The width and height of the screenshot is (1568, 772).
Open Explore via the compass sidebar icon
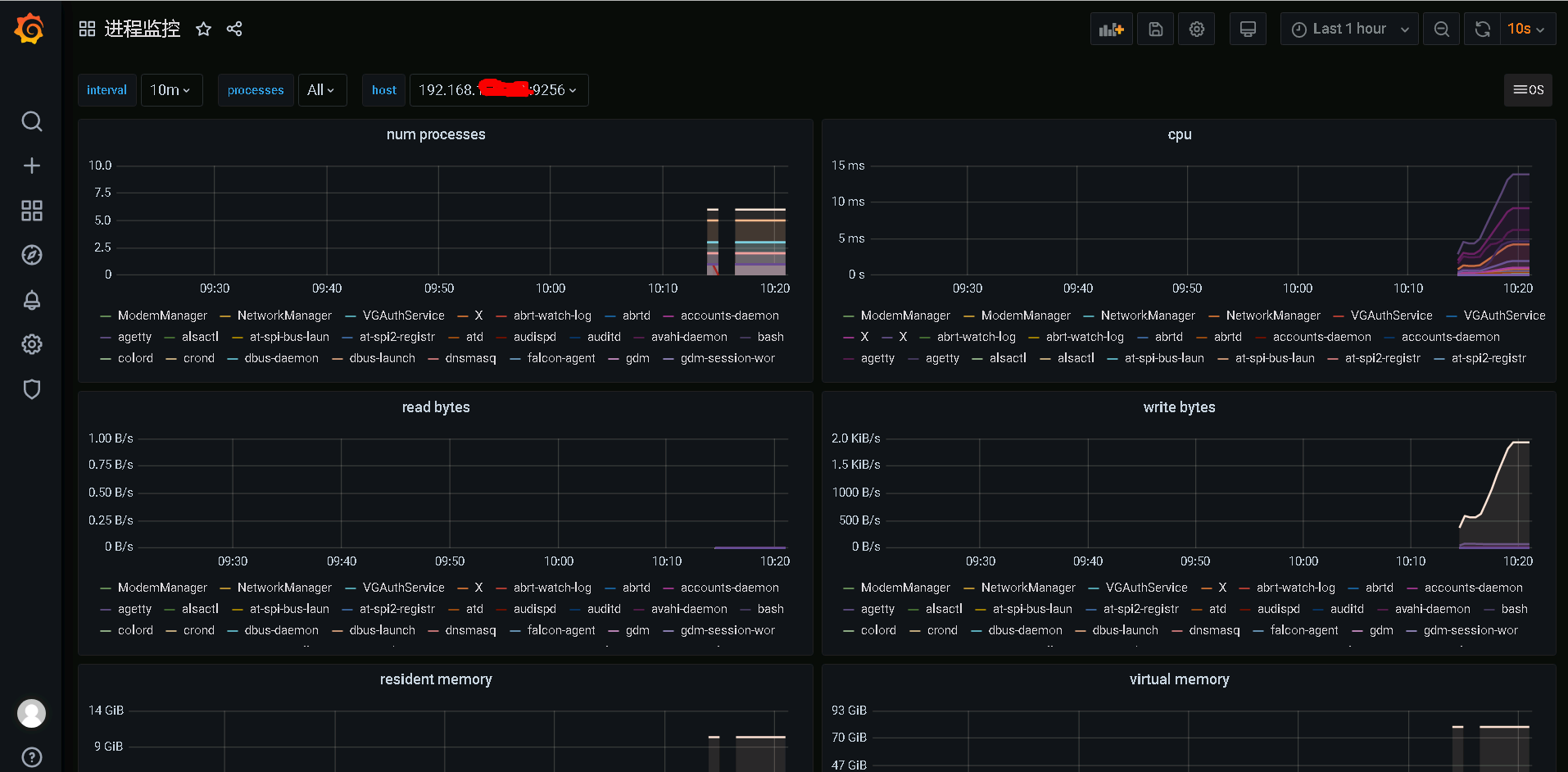pyautogui.click(x=31, y=255)
